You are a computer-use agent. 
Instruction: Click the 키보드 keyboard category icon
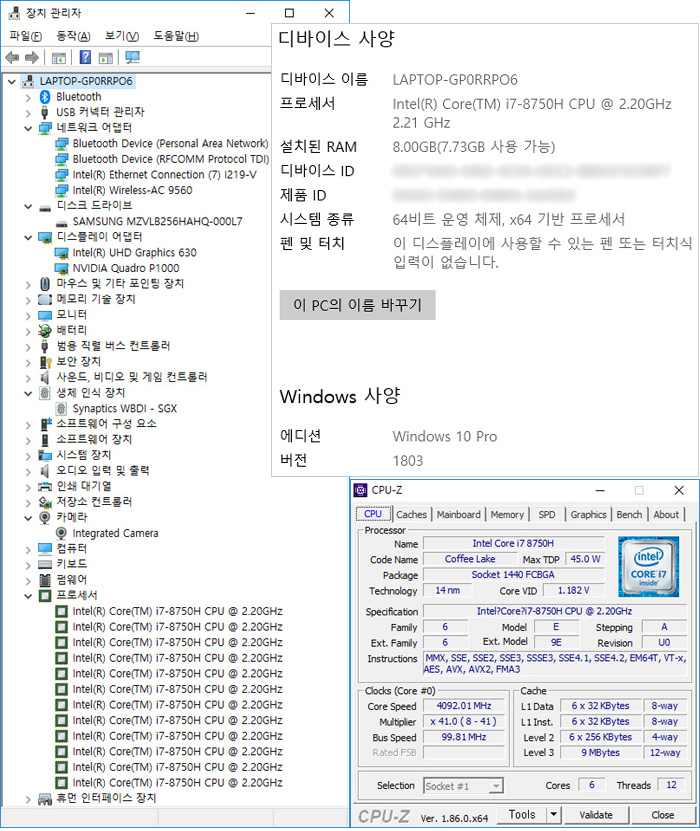coord(45,564)
